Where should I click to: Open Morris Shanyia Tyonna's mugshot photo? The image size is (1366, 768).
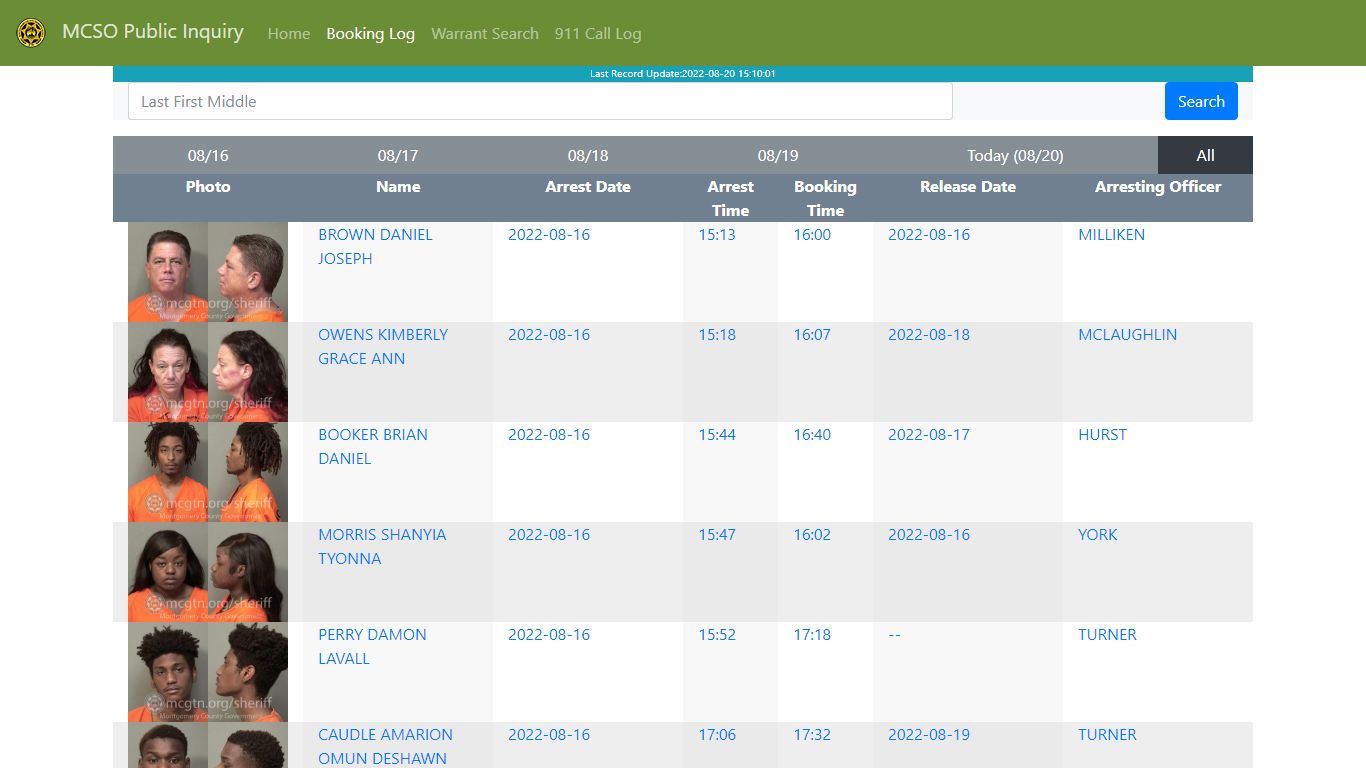point(208,572)
